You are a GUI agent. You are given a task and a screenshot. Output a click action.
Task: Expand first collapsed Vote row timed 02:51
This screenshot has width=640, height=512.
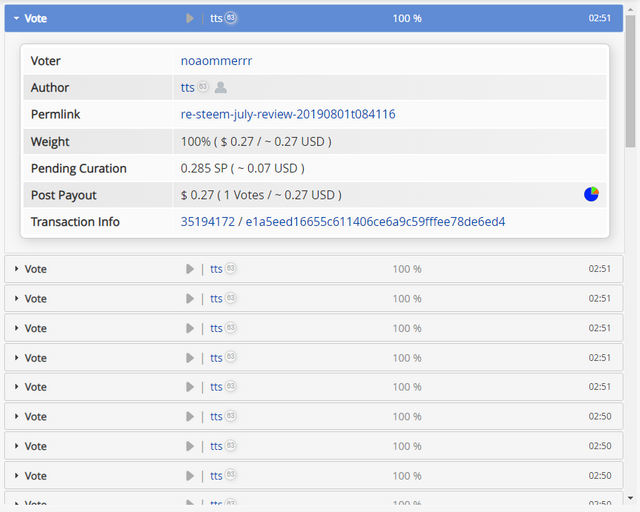(313, 269)
